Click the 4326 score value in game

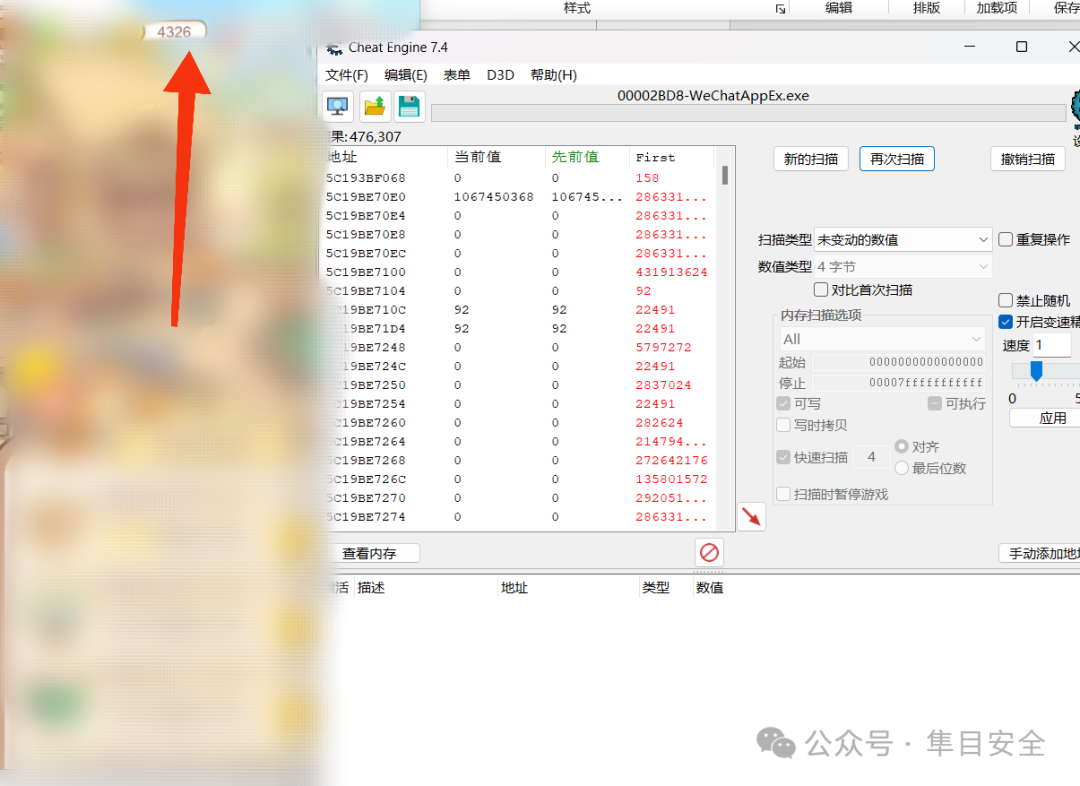coord(174,32)
